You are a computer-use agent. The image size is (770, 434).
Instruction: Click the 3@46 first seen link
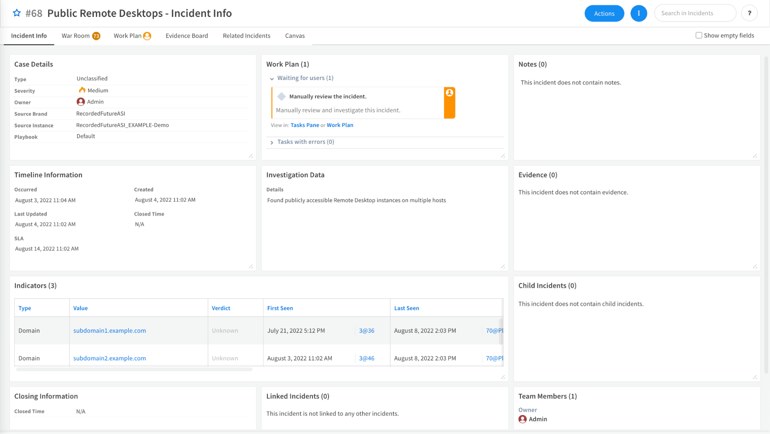(366, 358)
